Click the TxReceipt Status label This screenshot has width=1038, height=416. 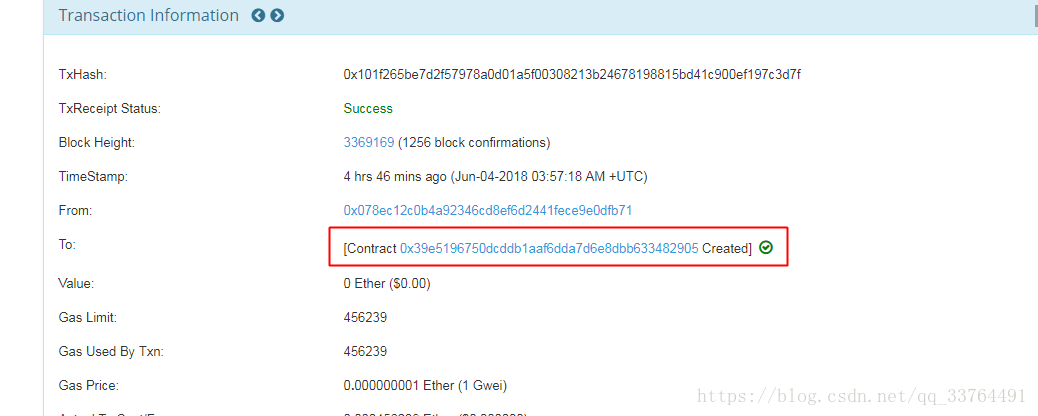point(110,109)
